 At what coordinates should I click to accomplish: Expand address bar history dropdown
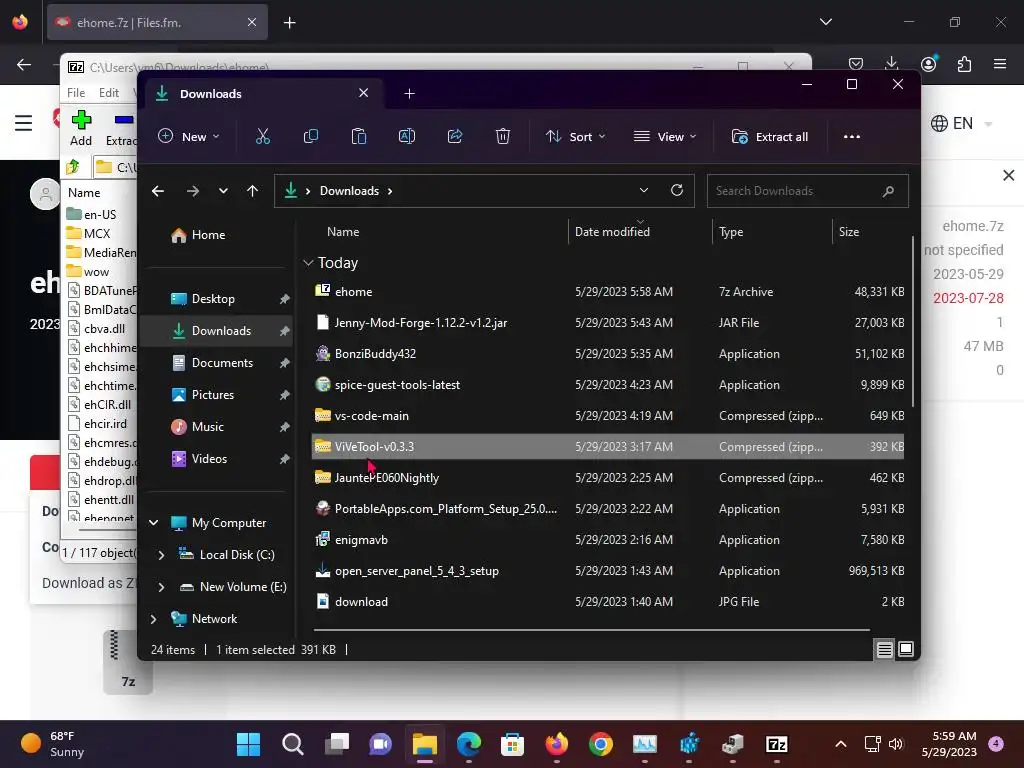coord(644,190)
